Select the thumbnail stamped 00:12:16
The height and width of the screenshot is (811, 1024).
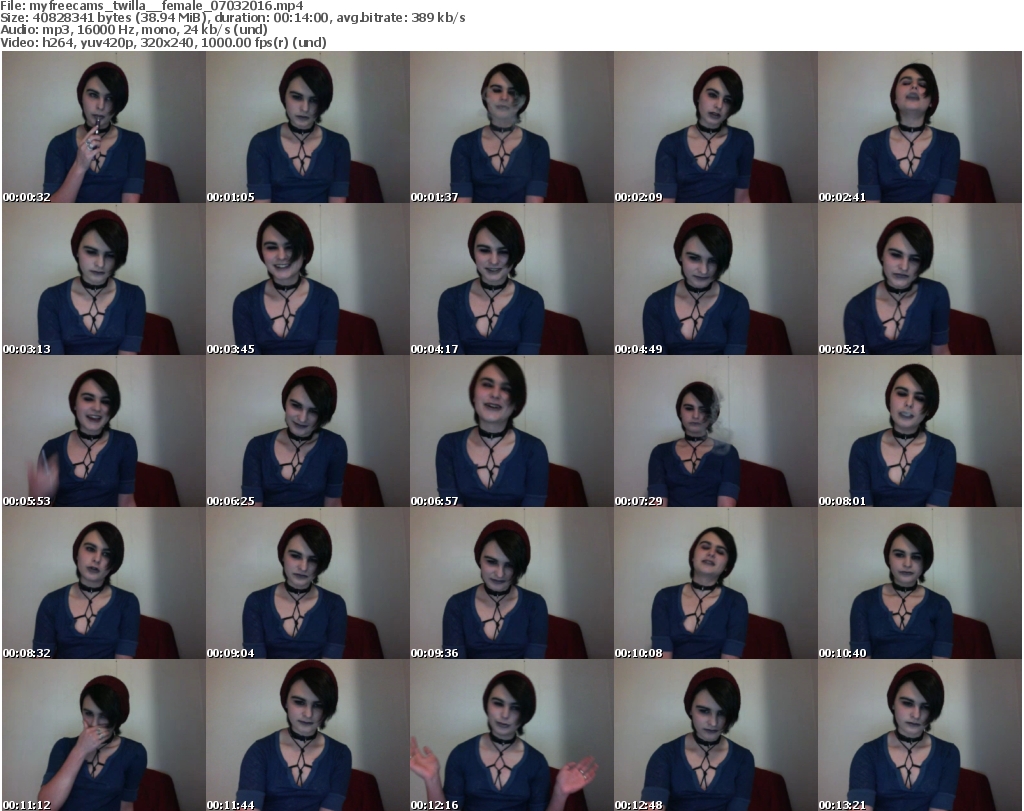(x=512, y=735)
